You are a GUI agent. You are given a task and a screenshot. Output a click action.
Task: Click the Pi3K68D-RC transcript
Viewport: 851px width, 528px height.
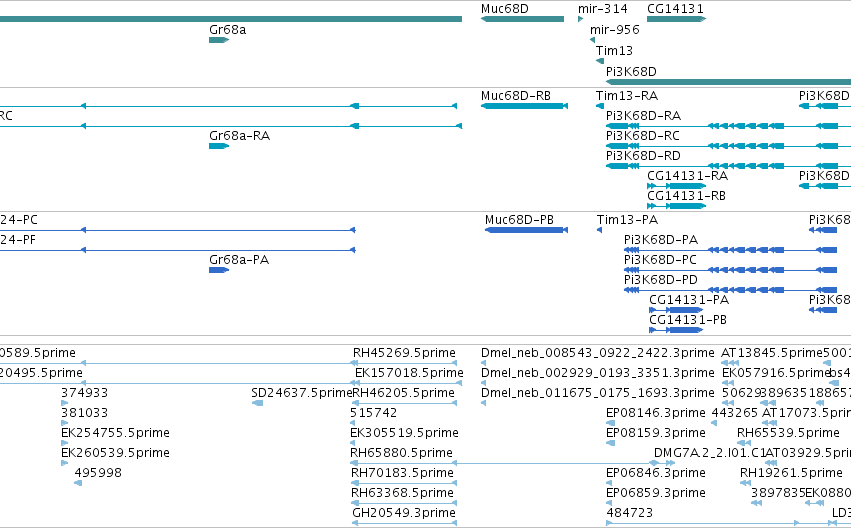click(728, 146)
